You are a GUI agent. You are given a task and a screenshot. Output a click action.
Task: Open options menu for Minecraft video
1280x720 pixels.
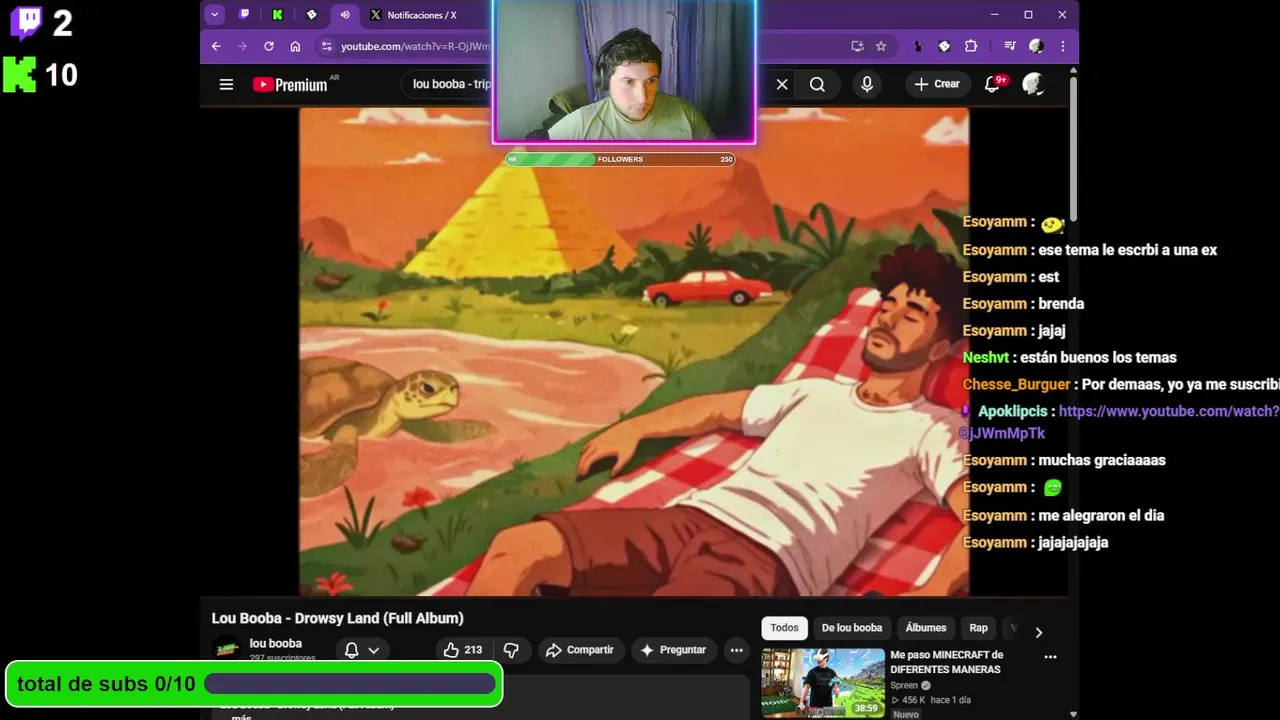pos(1050,657)
